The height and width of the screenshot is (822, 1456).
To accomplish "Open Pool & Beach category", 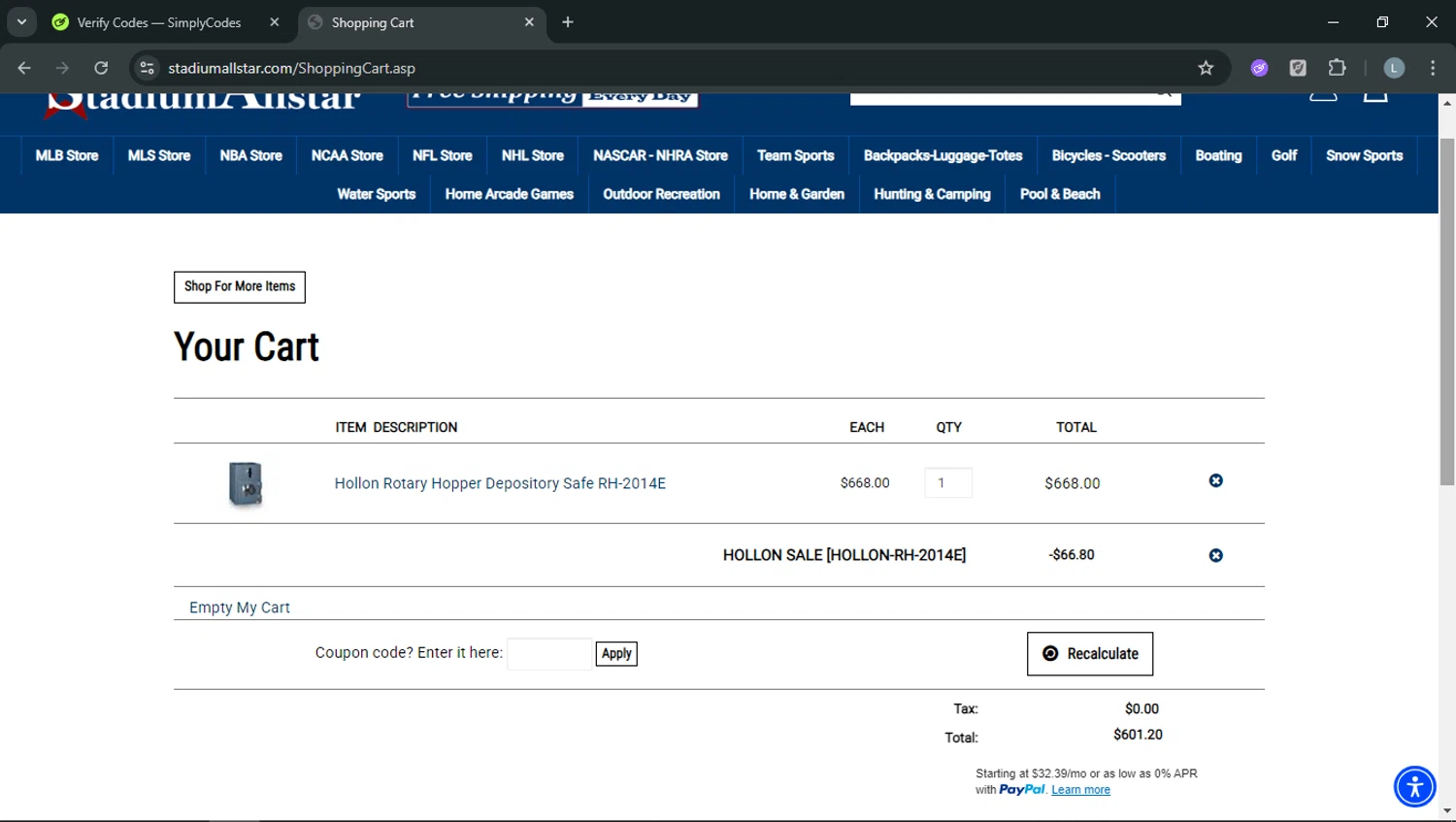I will coord(1060,194).
